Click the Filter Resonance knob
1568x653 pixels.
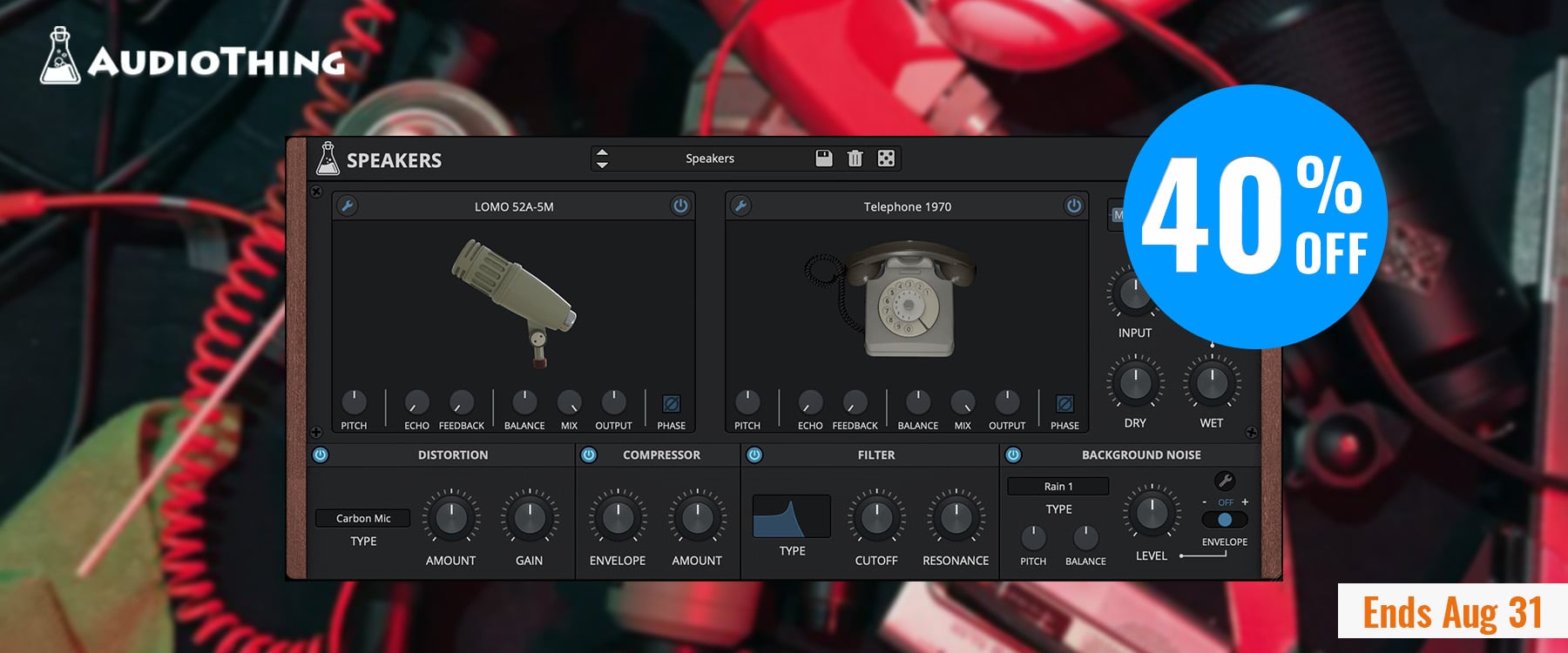(956, 518)
